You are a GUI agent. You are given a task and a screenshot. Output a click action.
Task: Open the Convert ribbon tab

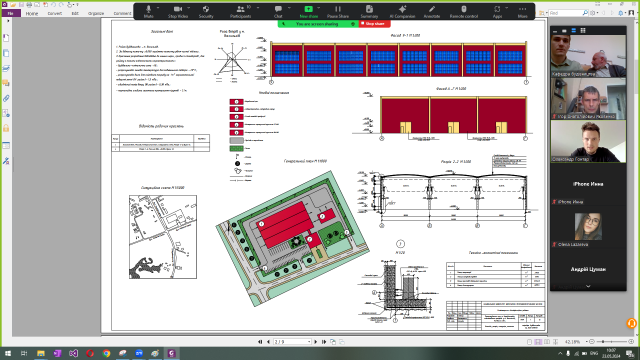click(55, 13)
